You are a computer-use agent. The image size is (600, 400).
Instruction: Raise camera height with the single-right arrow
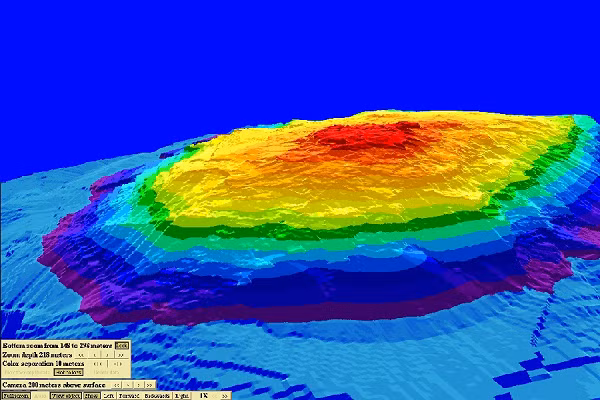[138, 384]
